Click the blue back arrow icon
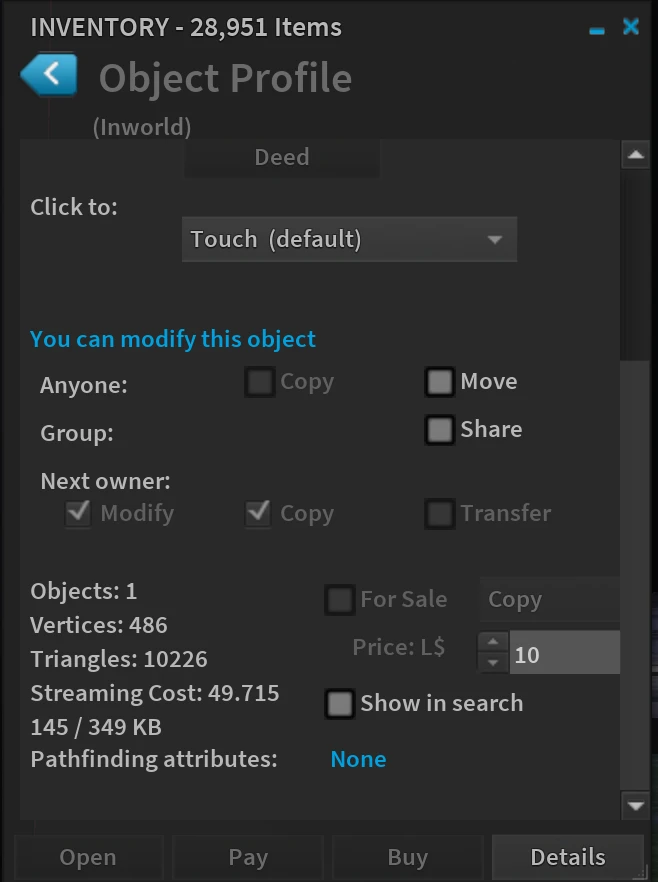 [x=48, y=75]
